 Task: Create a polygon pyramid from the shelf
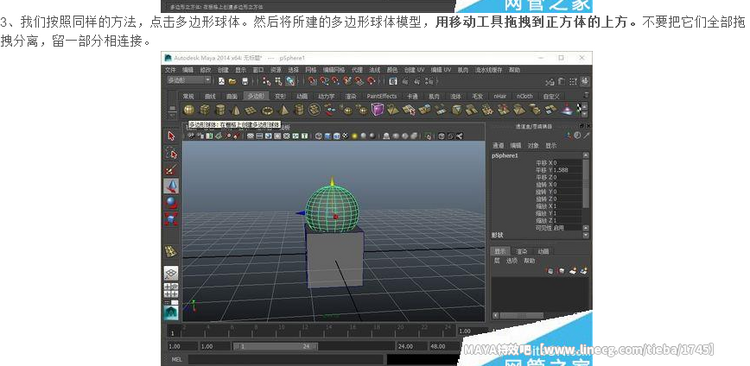(x=283, y=110)
